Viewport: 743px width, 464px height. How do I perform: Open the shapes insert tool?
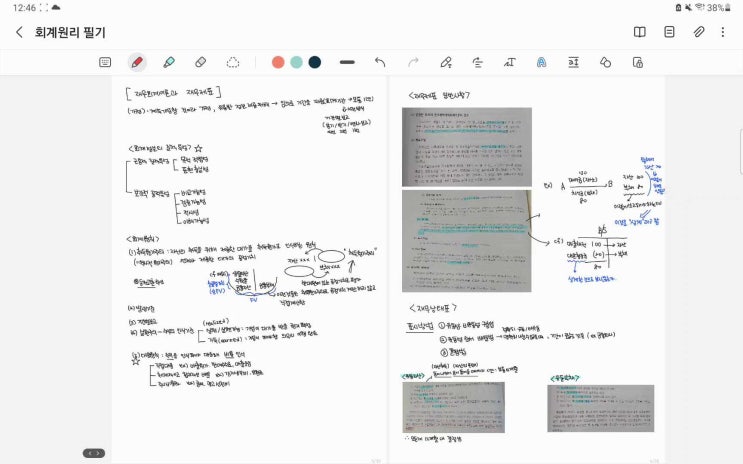point(605,62)
